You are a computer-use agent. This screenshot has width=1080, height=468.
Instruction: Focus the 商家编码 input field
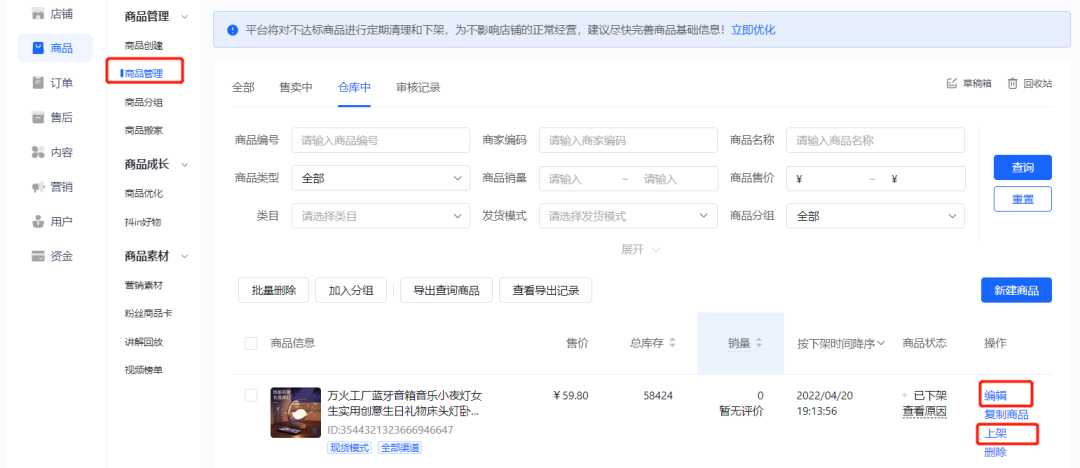tap(628, 141)
